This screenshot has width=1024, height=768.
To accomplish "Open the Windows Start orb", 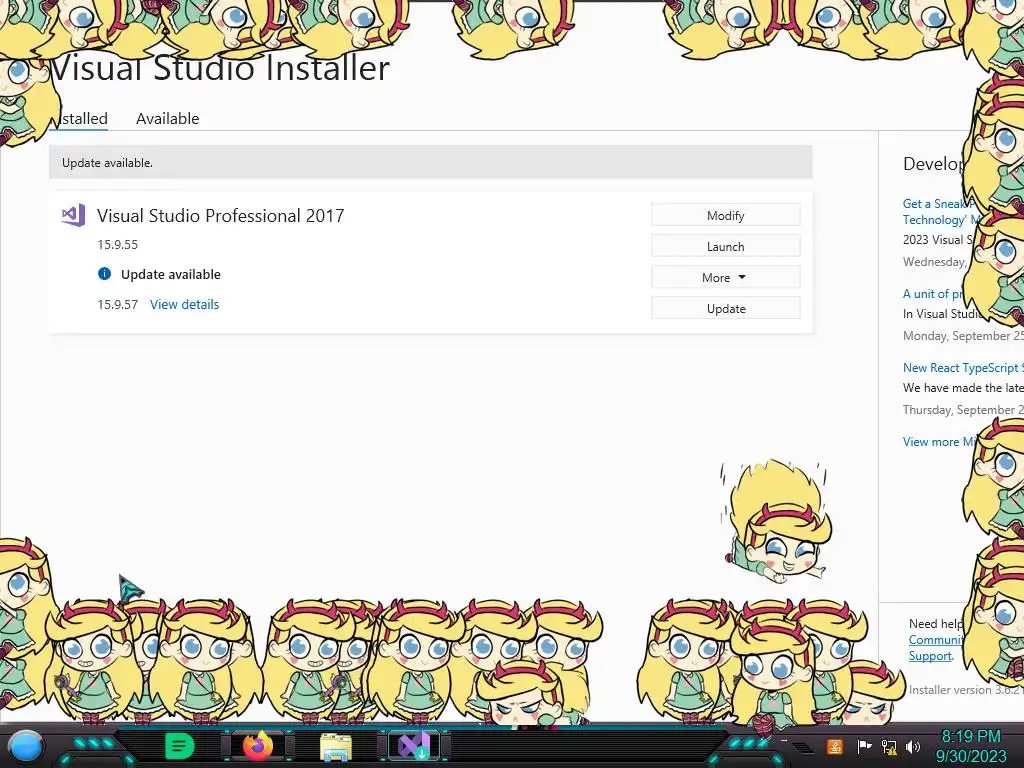I will pyautogui.click(x=26, y=747).
